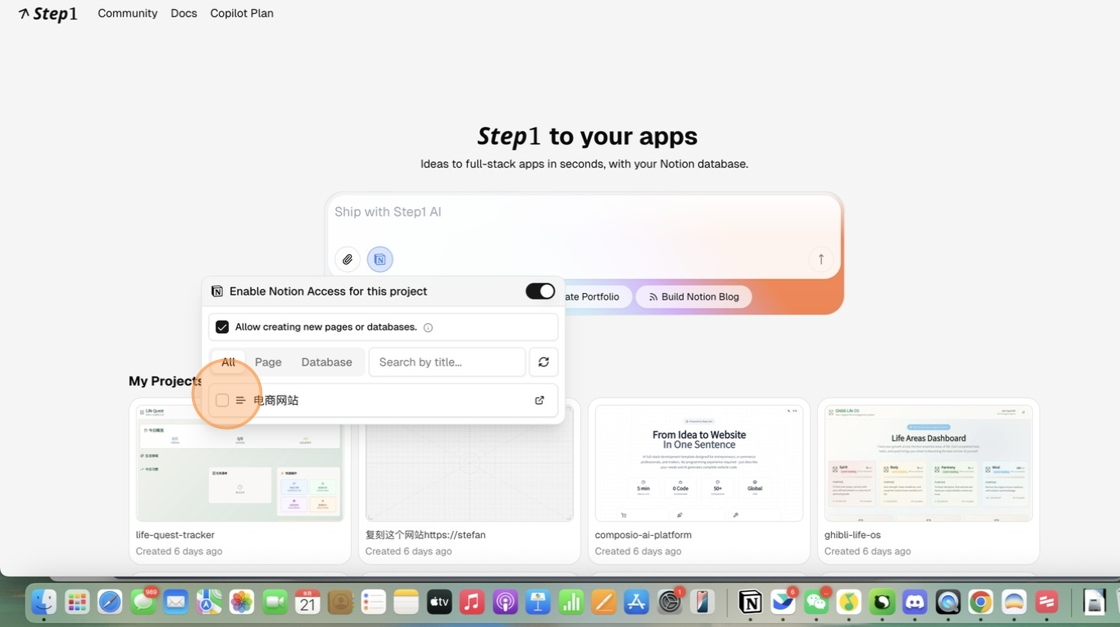This screenshot has height=627, width=1120.
Task: Open 电商网站 page via external link icon
Action: pyautogui.click(x=539, y=401)
